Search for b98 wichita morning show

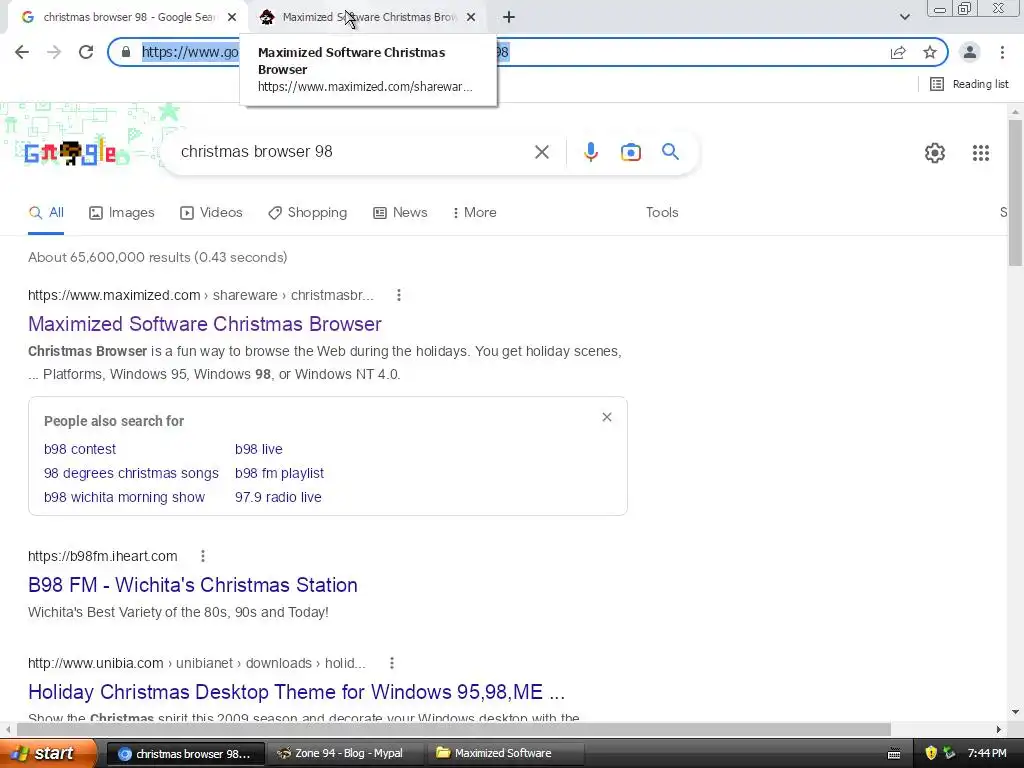(124, 497)
